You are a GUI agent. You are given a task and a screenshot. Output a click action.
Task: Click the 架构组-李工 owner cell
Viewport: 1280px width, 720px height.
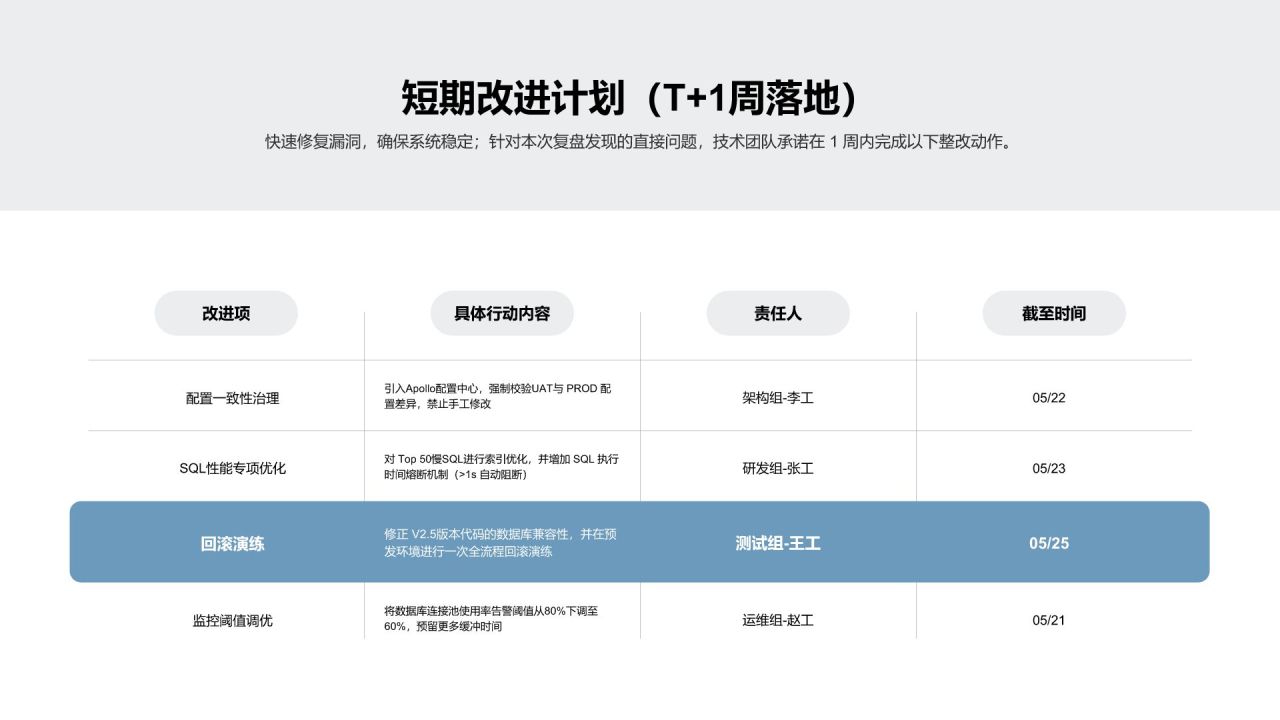(778, 398)
